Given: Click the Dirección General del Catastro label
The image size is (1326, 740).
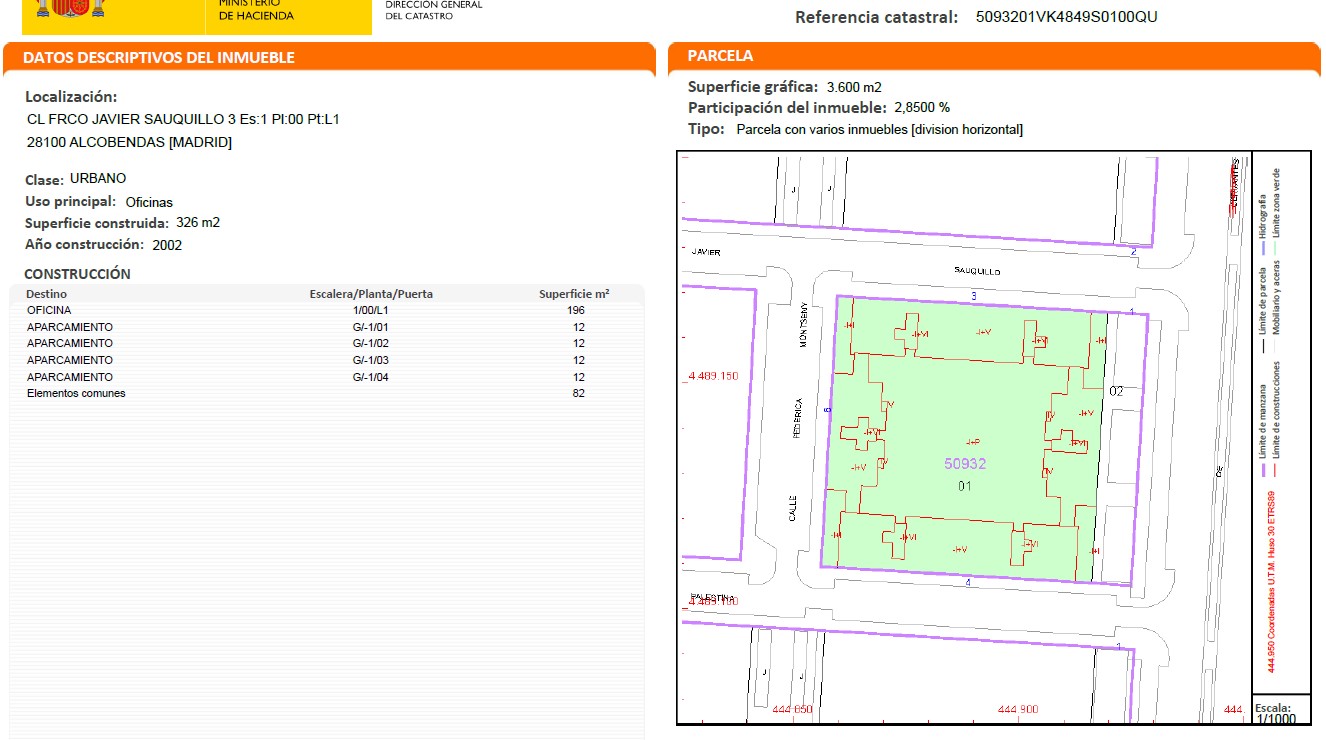Looking at the screenshot, I should pos(433,10).
